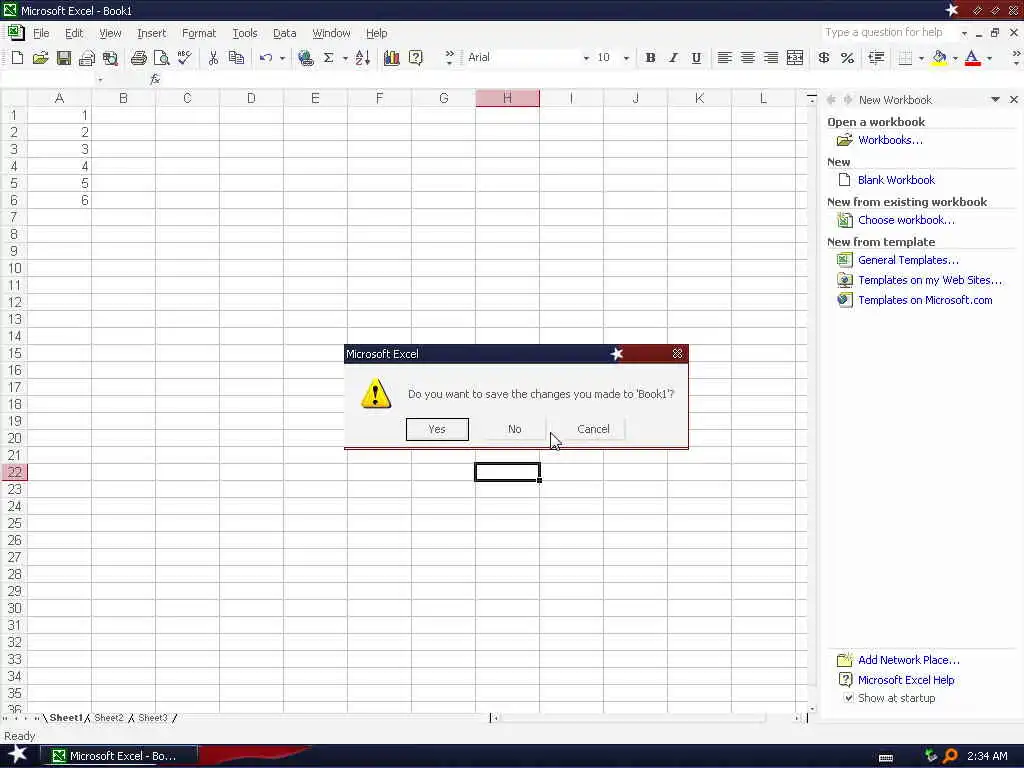Open the New Workbook task pane menu
The image size is (1024, 768).
pos(995,99)
